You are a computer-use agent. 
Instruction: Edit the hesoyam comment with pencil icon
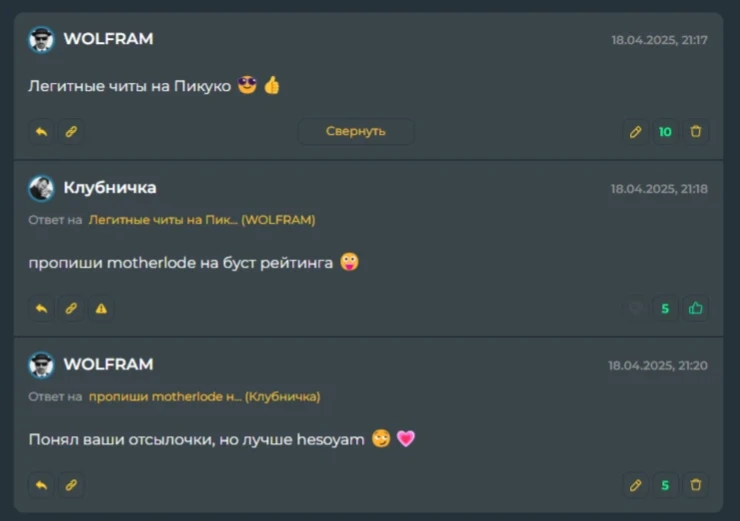tap(635, 485)
